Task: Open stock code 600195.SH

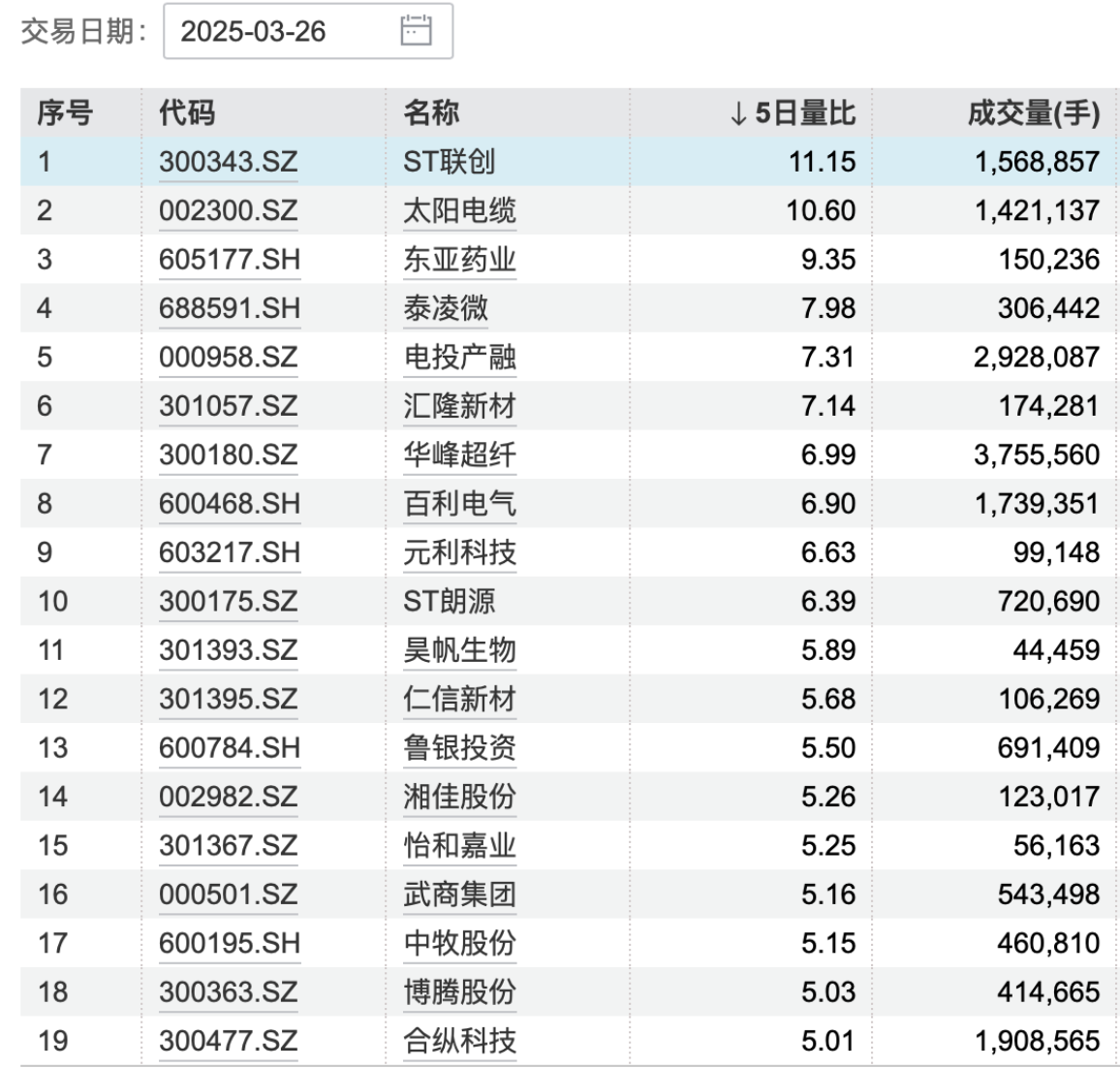Action: pos(230,944)
